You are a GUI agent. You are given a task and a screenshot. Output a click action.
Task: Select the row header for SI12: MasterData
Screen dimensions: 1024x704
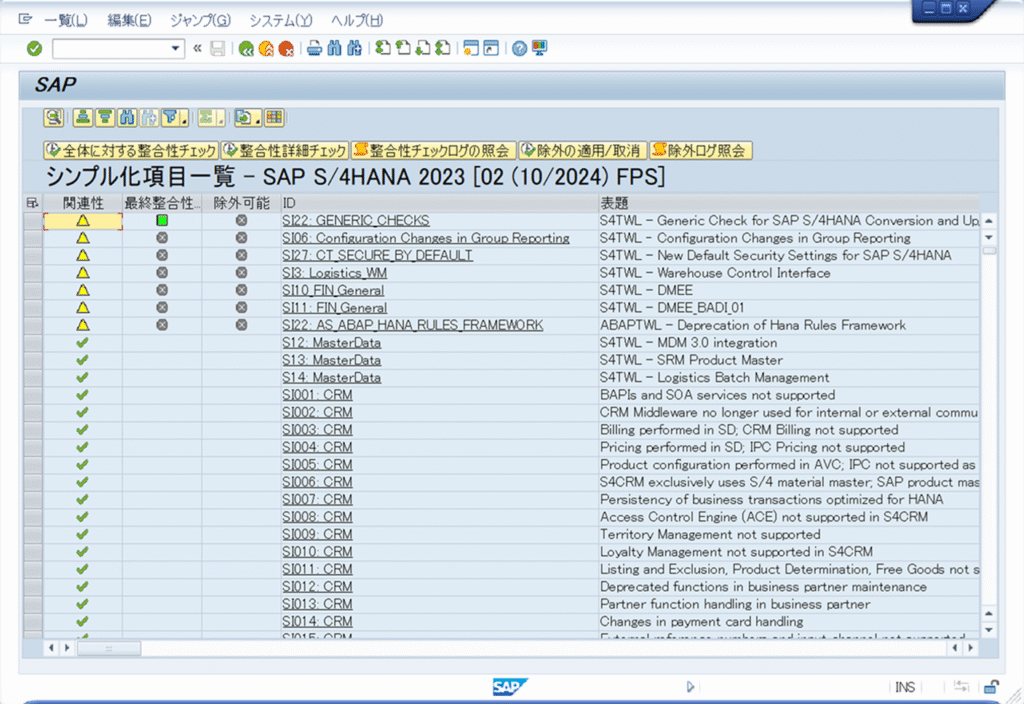[33, 343]
